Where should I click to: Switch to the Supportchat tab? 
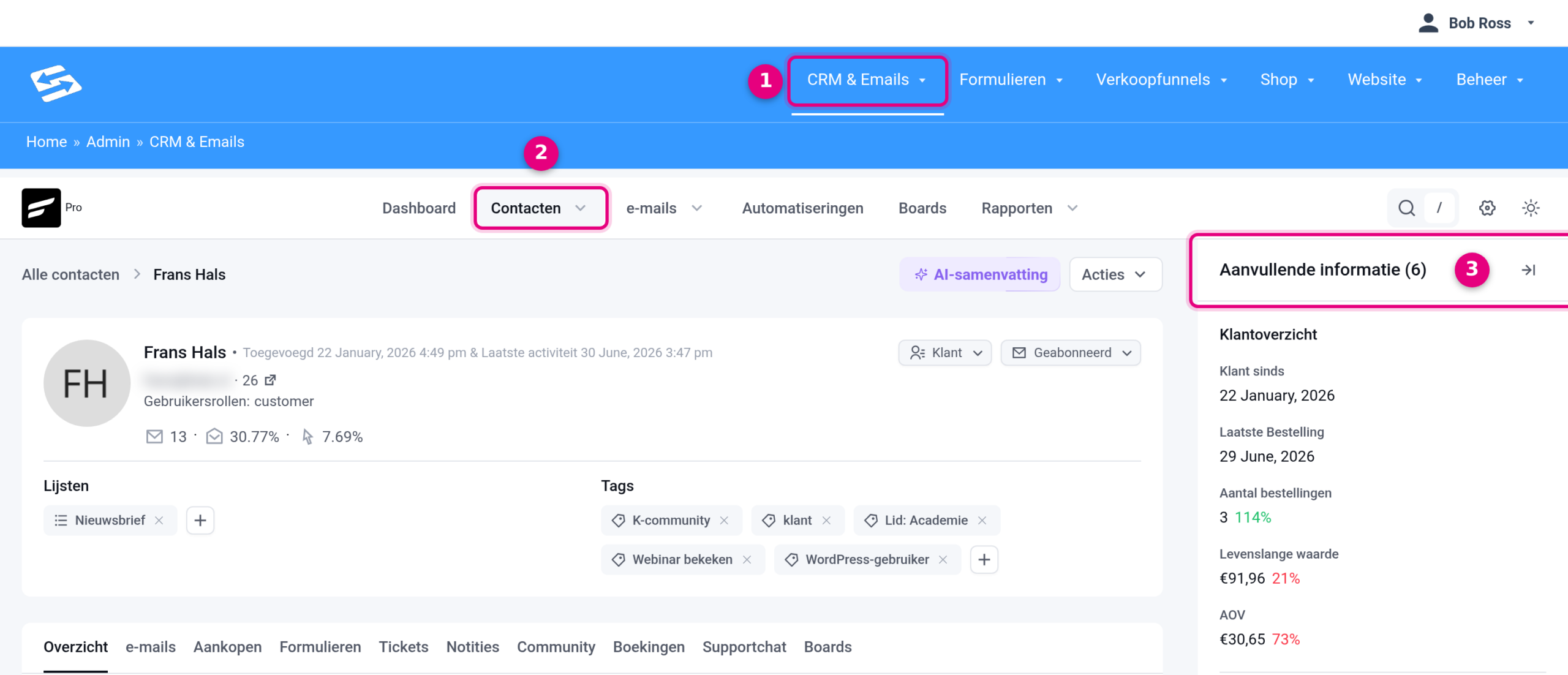click(x=744, y=647)
